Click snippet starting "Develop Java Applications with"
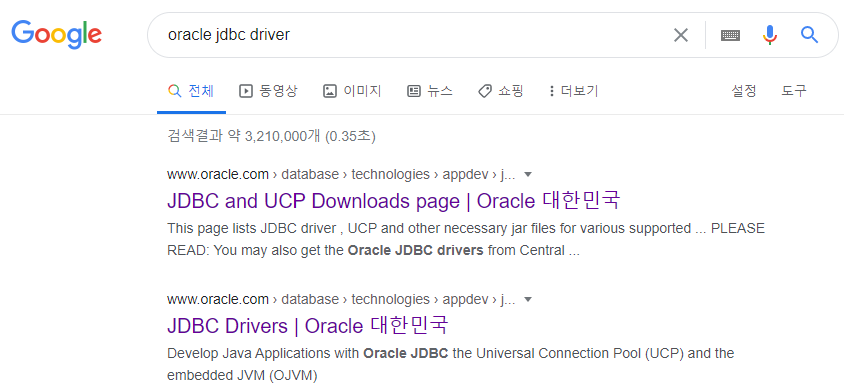Image resolution: width=844 pixels, height=383 pixels. [451, 364]
